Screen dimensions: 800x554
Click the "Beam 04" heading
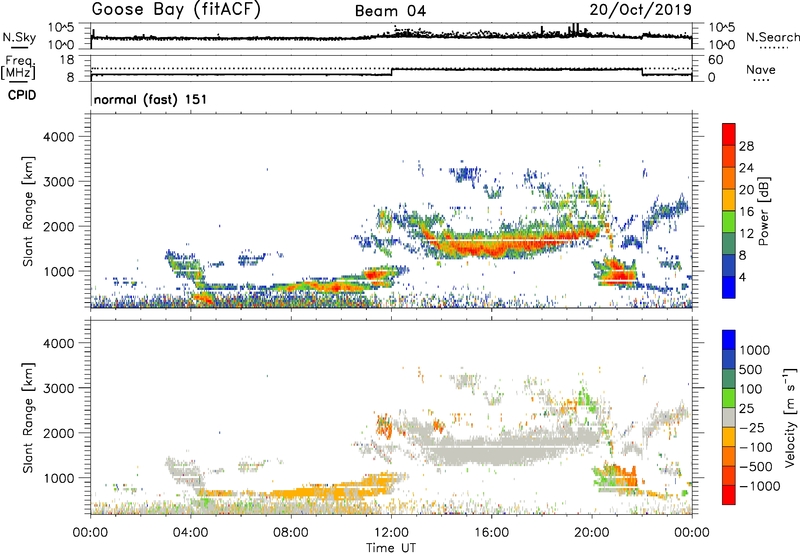(390, 11)
